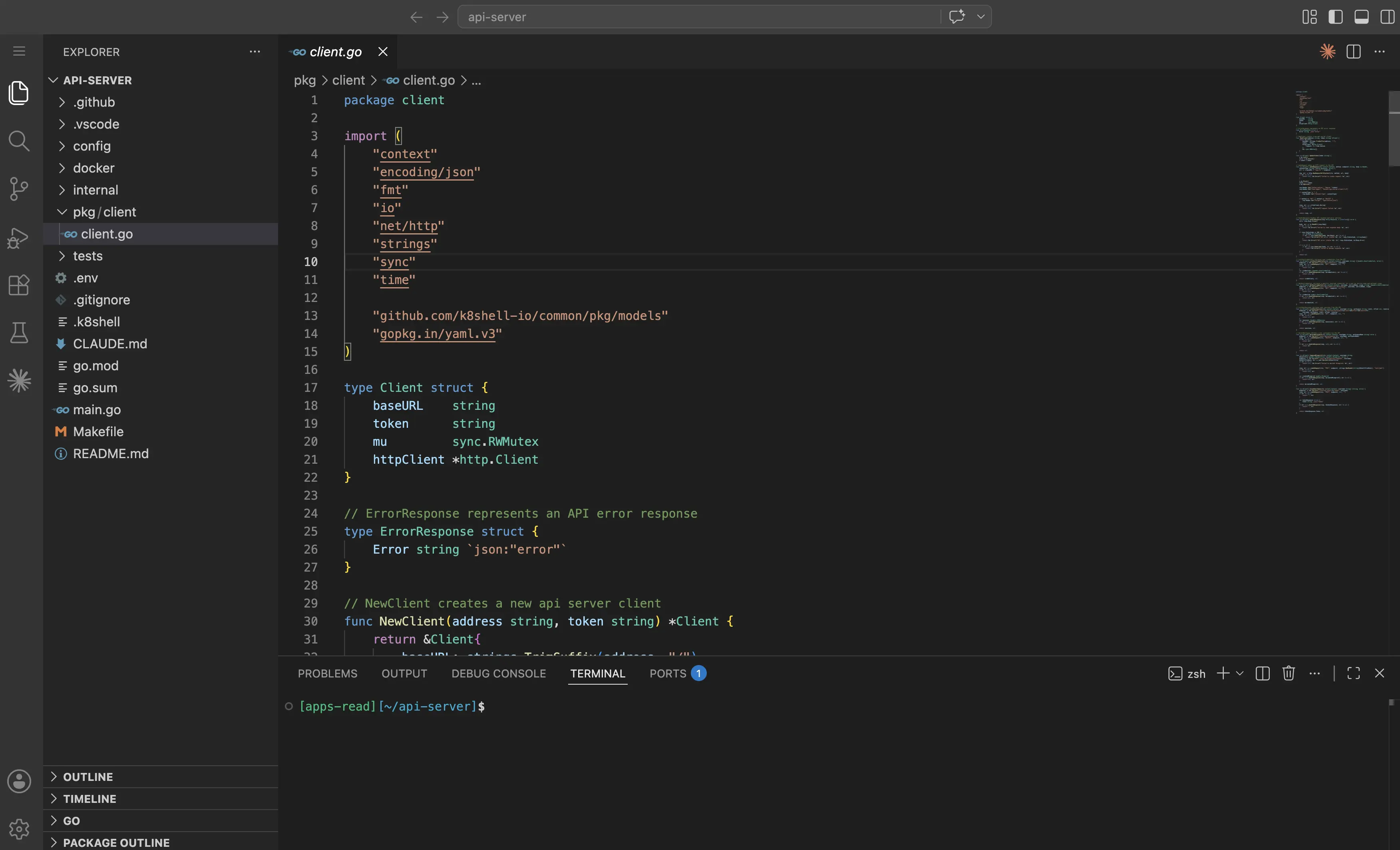This screenshot has width=1400, height=850.
Task: Switch to the DEBUG CONSOLE tab
Action: pos(498,673)
